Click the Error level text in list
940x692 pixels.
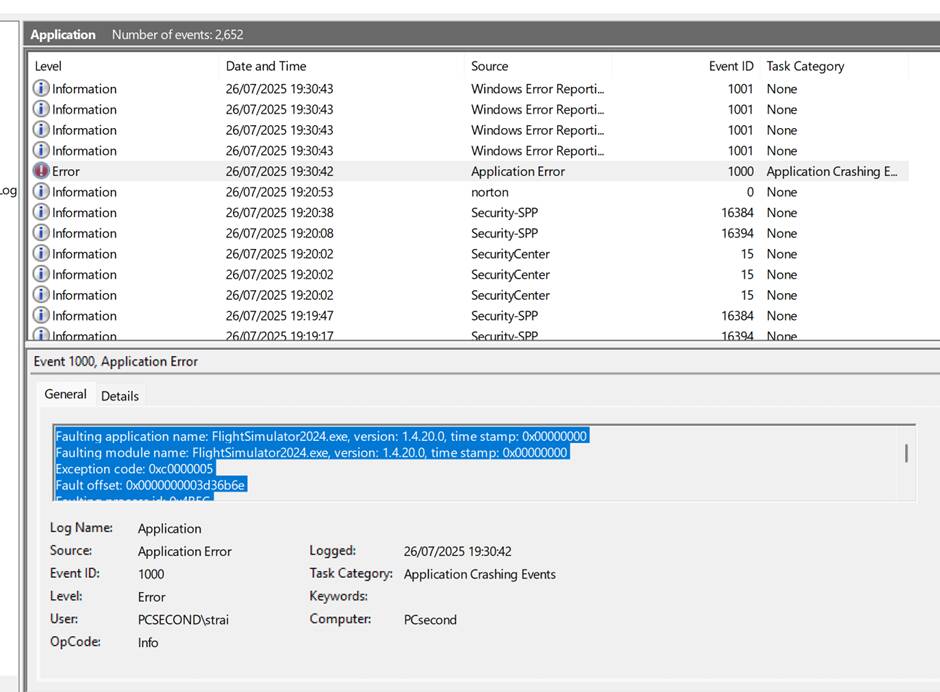(65, 172)
